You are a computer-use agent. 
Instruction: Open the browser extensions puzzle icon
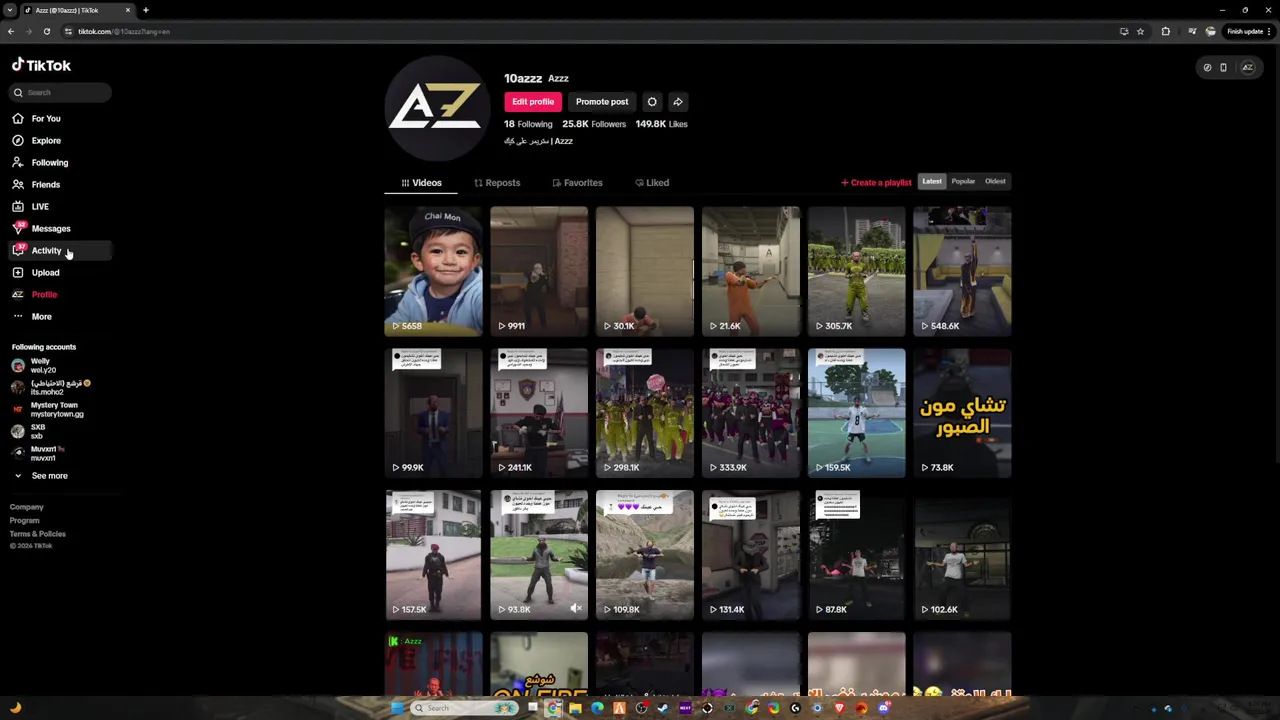1165,31
